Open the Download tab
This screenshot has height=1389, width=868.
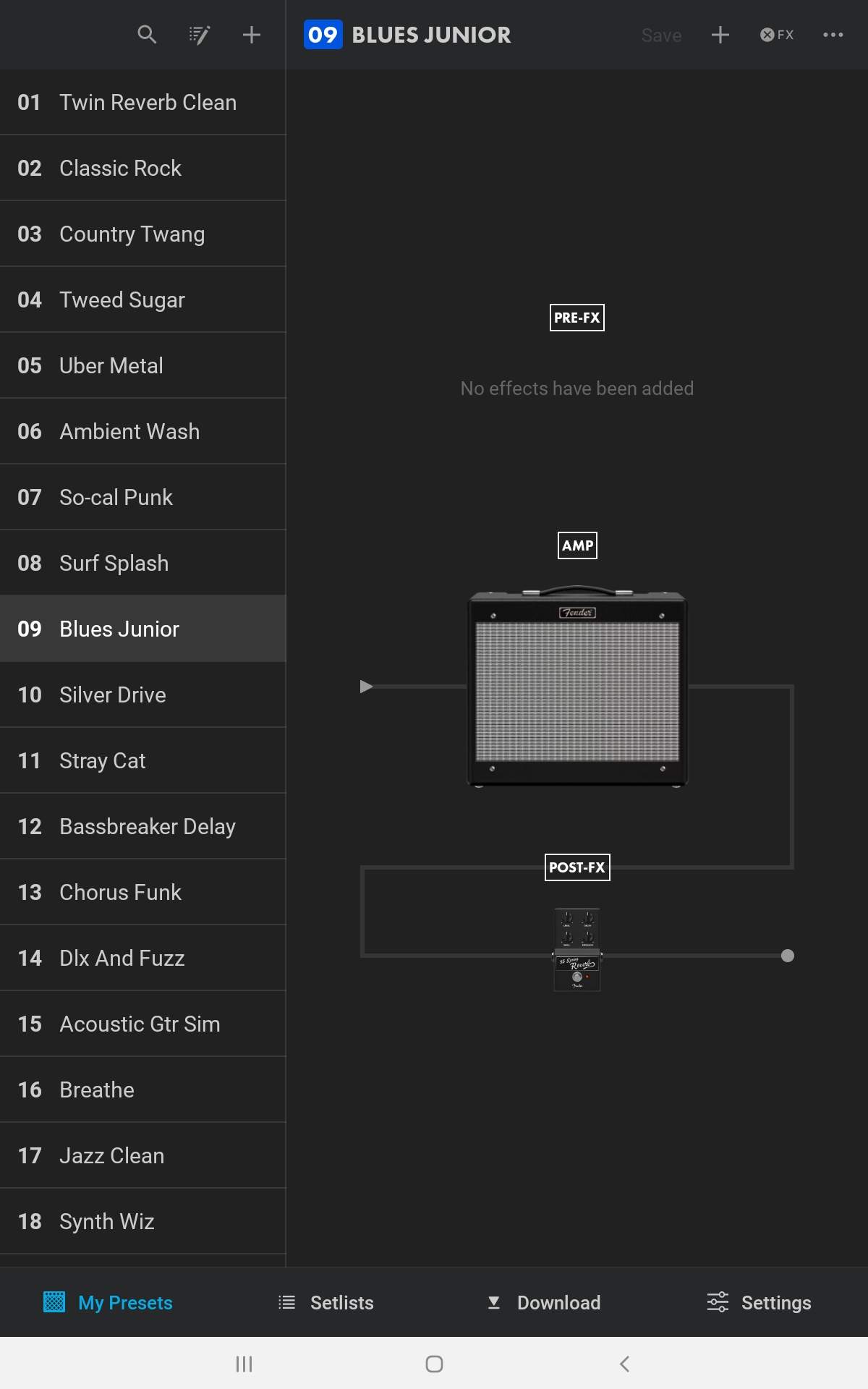543,1302
